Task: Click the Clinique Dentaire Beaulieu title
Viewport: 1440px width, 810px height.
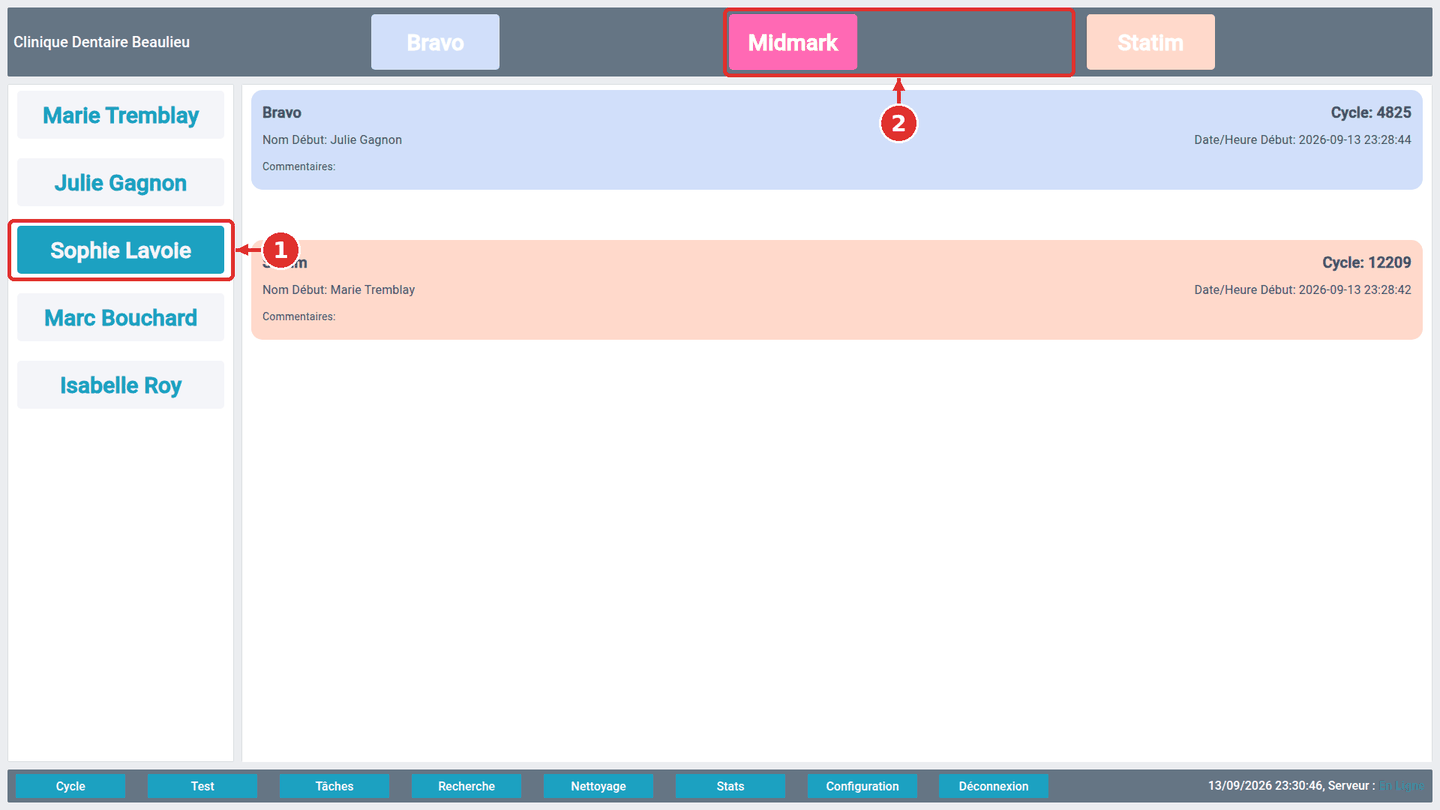Action: [x=102, y=42]
